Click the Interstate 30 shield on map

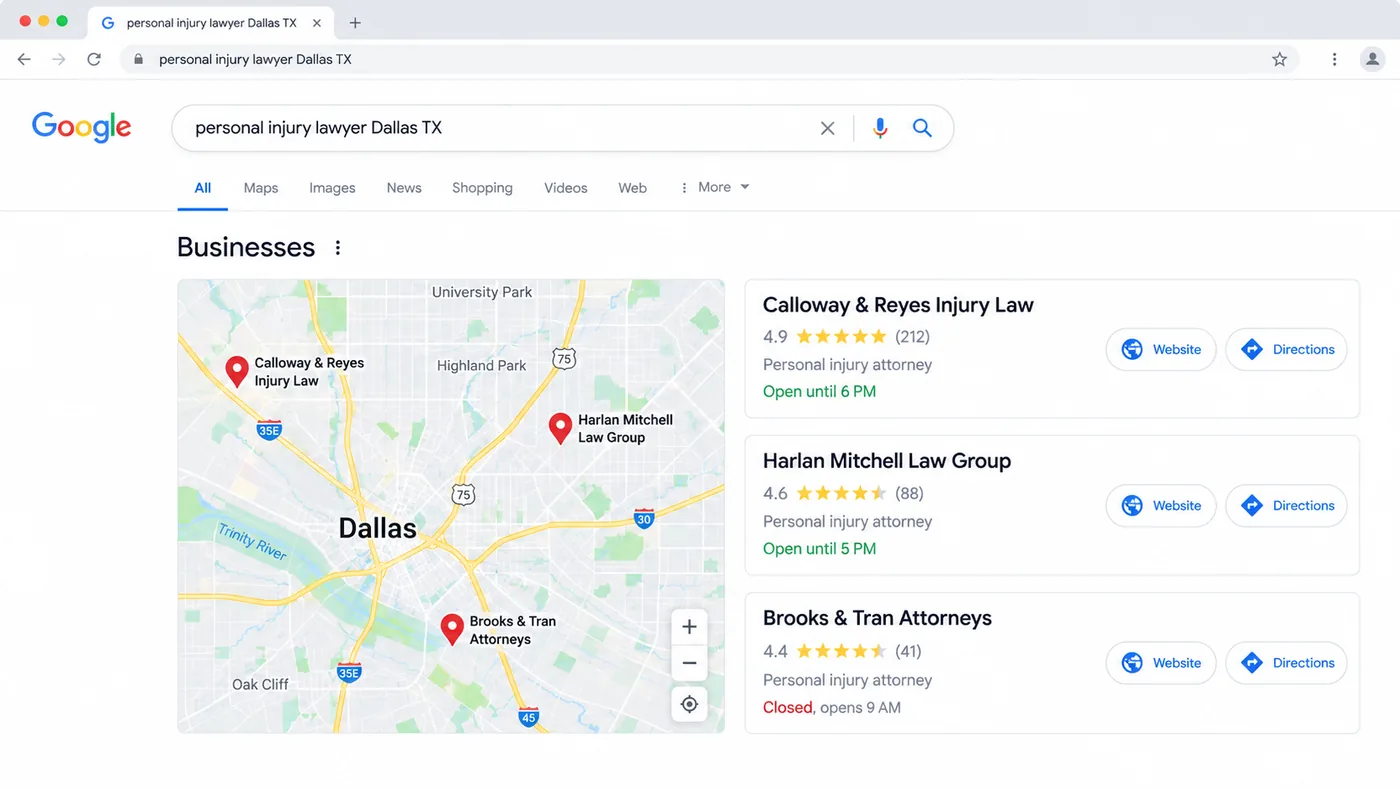pos(644,518)
